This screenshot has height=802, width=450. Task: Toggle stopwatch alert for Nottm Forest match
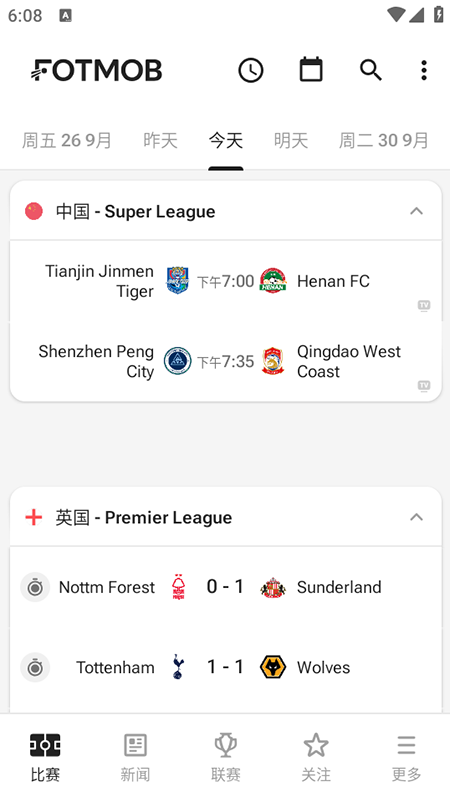pyautogui.click(x=35, y=587)
